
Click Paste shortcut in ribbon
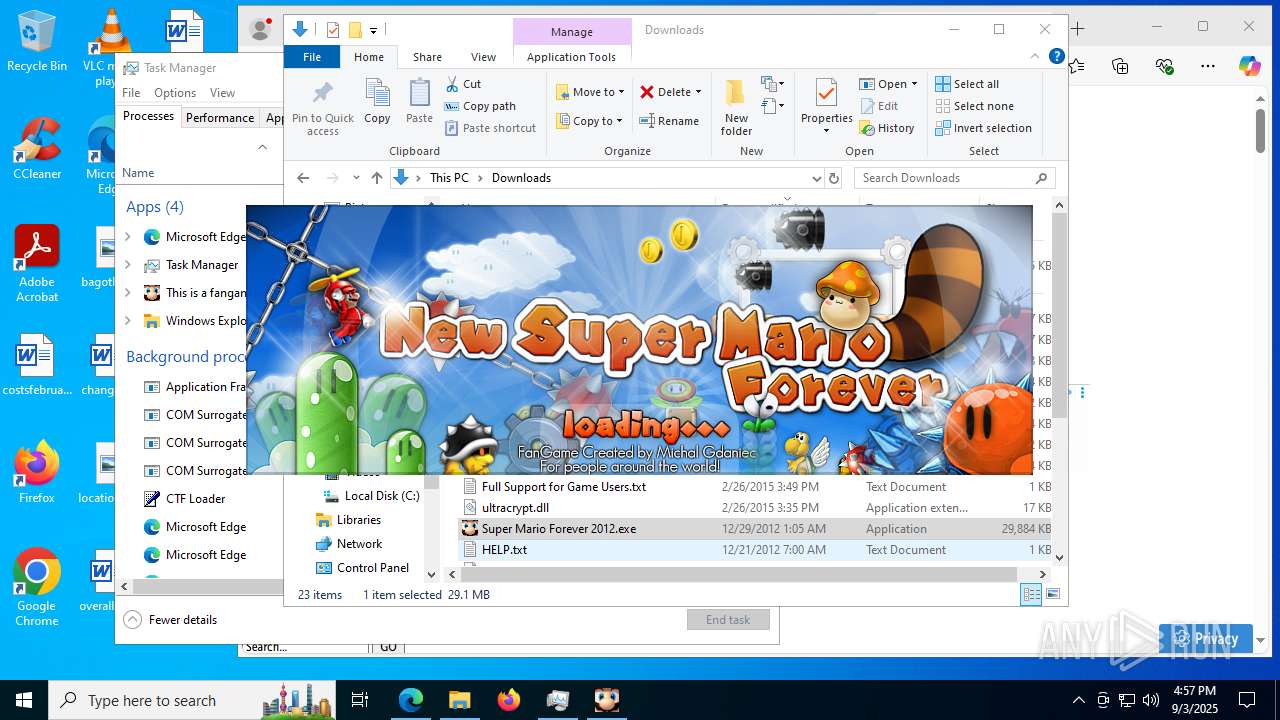pos(490,128)
